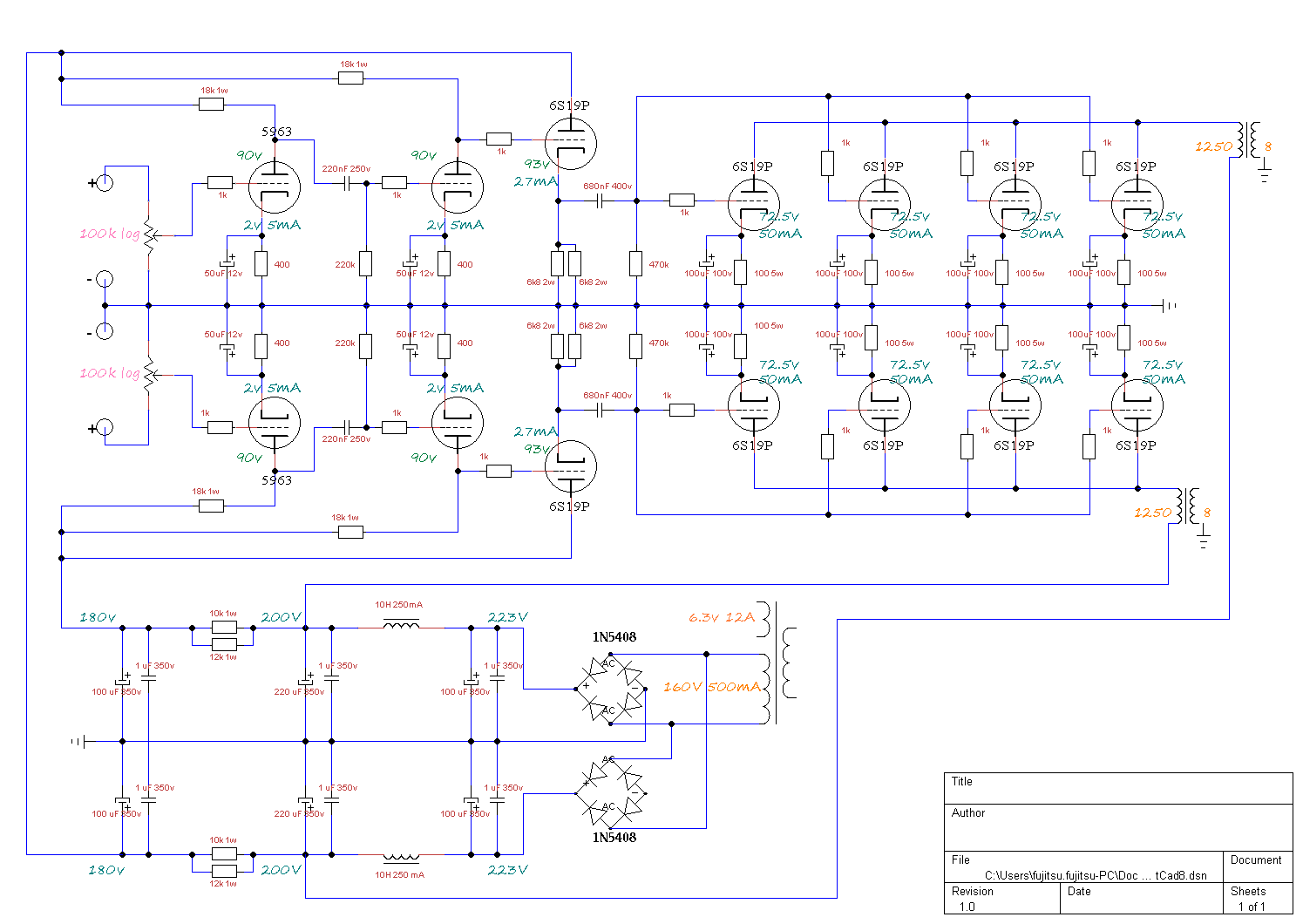Click the file path ending in tCad8.dsn
This screenshot has width=1303, height=924.
tap(1096, 875)
